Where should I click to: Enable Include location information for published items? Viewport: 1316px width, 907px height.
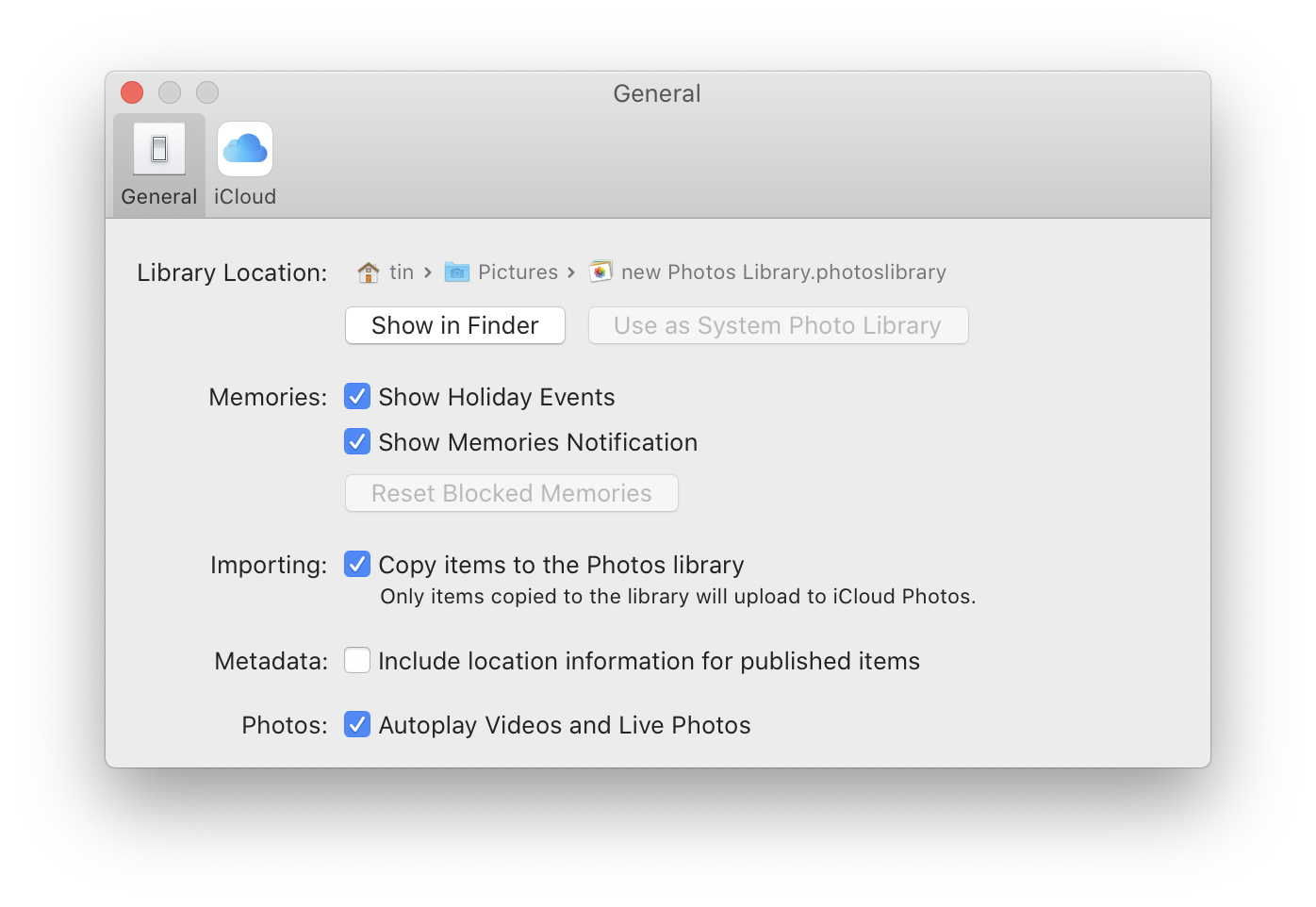(357, 660)
